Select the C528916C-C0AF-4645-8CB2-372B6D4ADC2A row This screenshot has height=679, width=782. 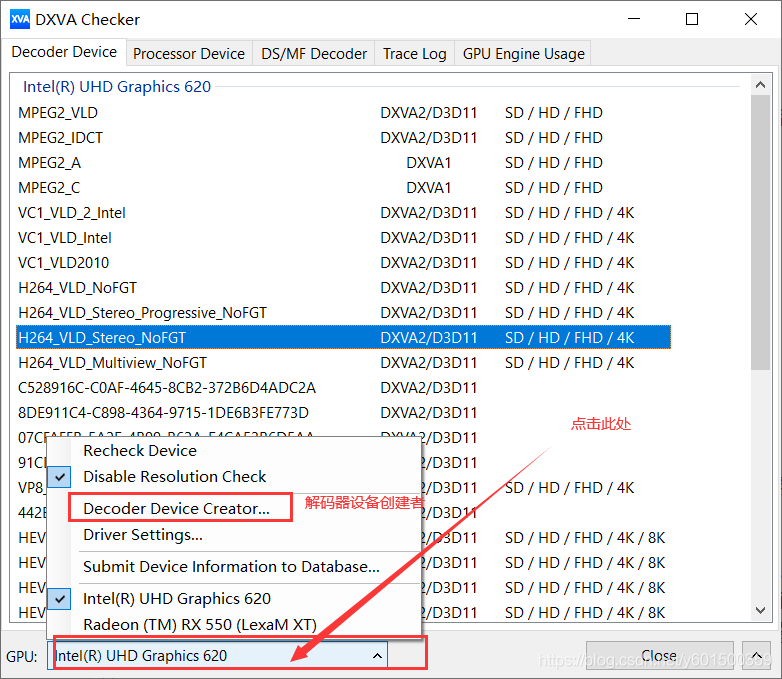pyautogui.click(x=343, y=388)
